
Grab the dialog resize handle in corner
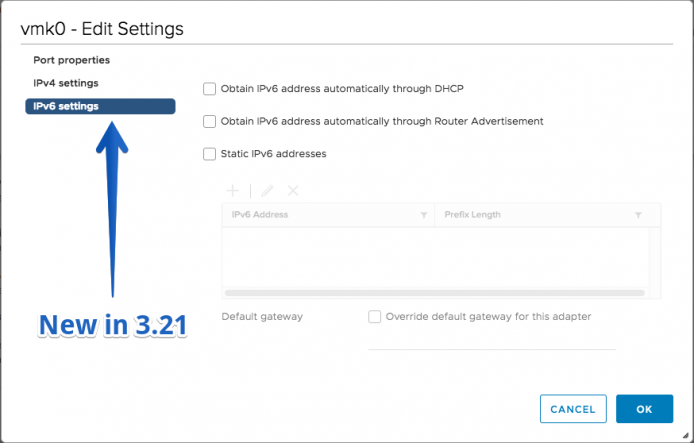click(x=685, y=435)
